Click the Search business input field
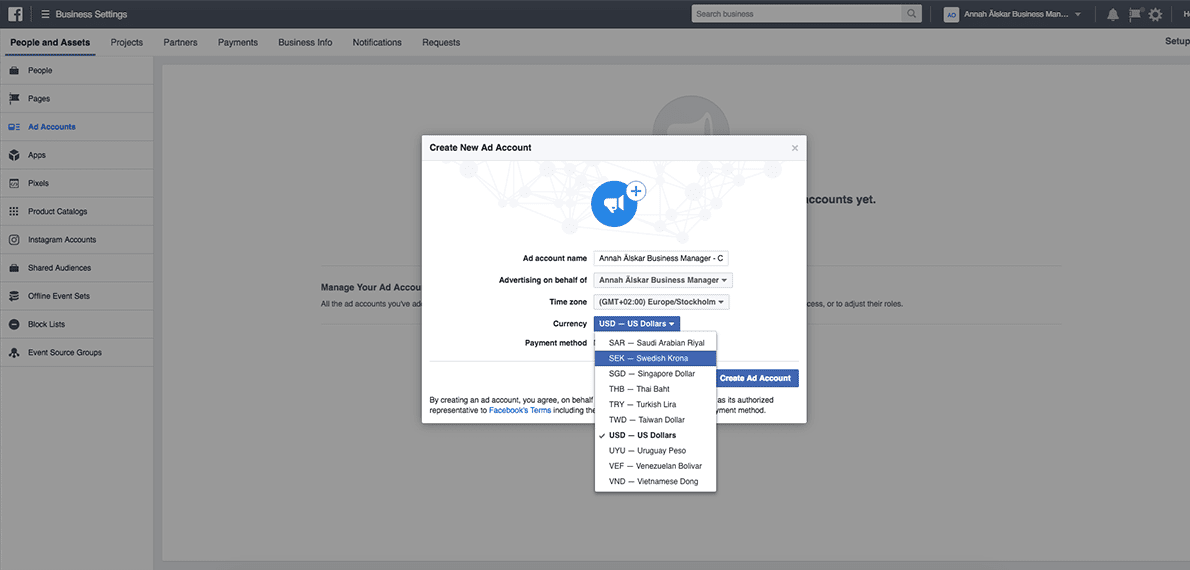This screenshot has height=570, width=1190. pos(795,14)
